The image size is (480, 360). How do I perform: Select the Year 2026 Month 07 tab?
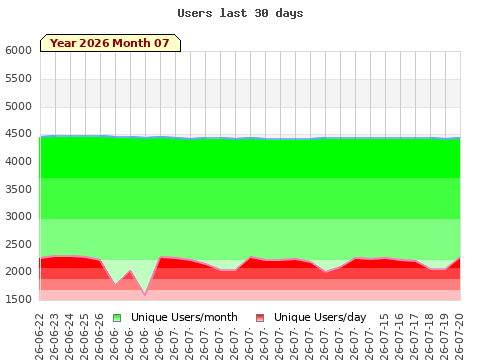(110, 43)
